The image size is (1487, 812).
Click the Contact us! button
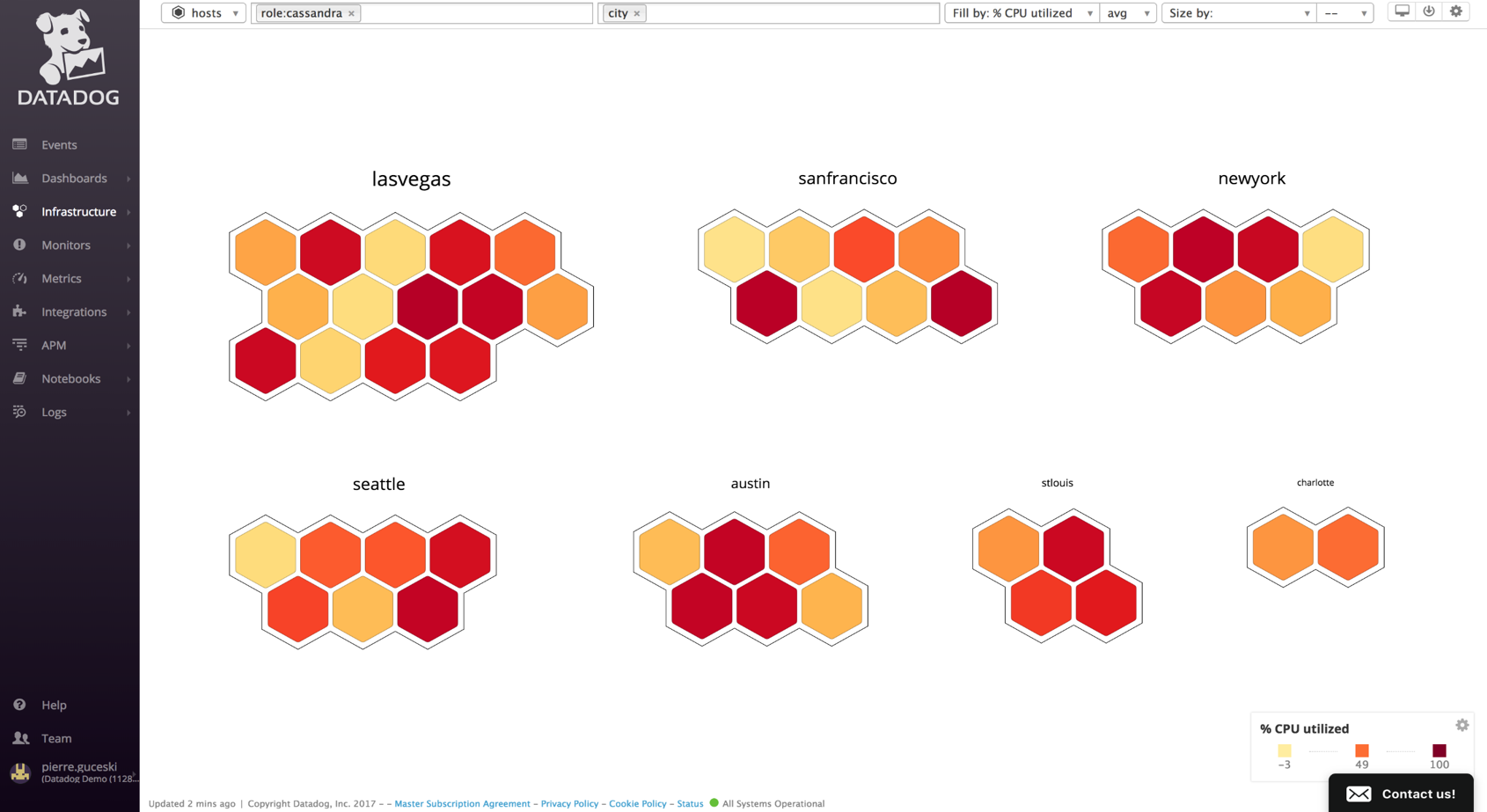1401,794
